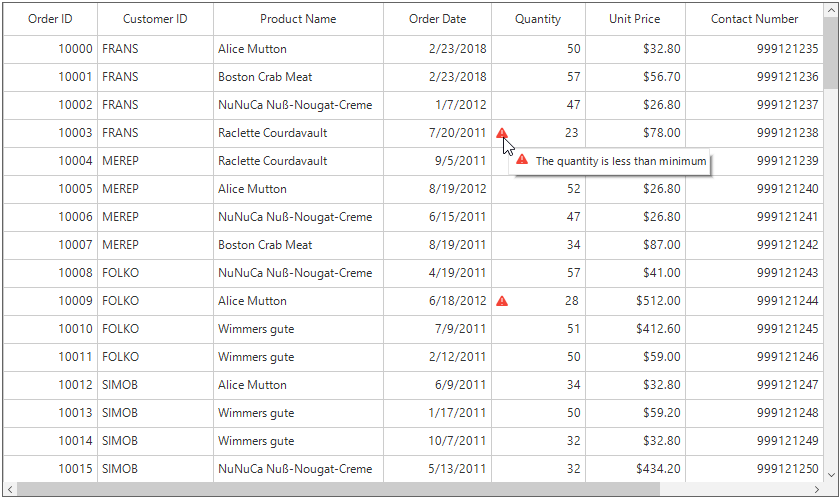Select Order ID cell 10001
Viewport: 840px width, 498px height.
50,77
